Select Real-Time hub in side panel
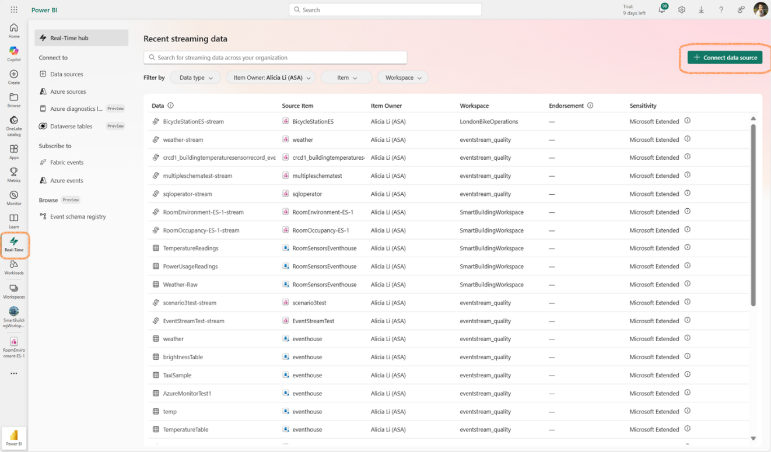771x452 pixels. click(81, 38)
